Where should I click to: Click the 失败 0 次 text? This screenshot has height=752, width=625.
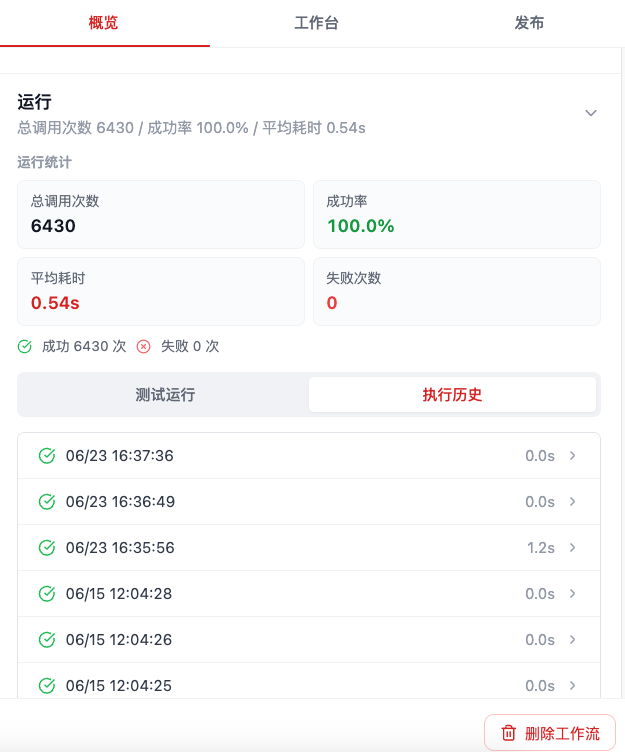tap(190, 346)
